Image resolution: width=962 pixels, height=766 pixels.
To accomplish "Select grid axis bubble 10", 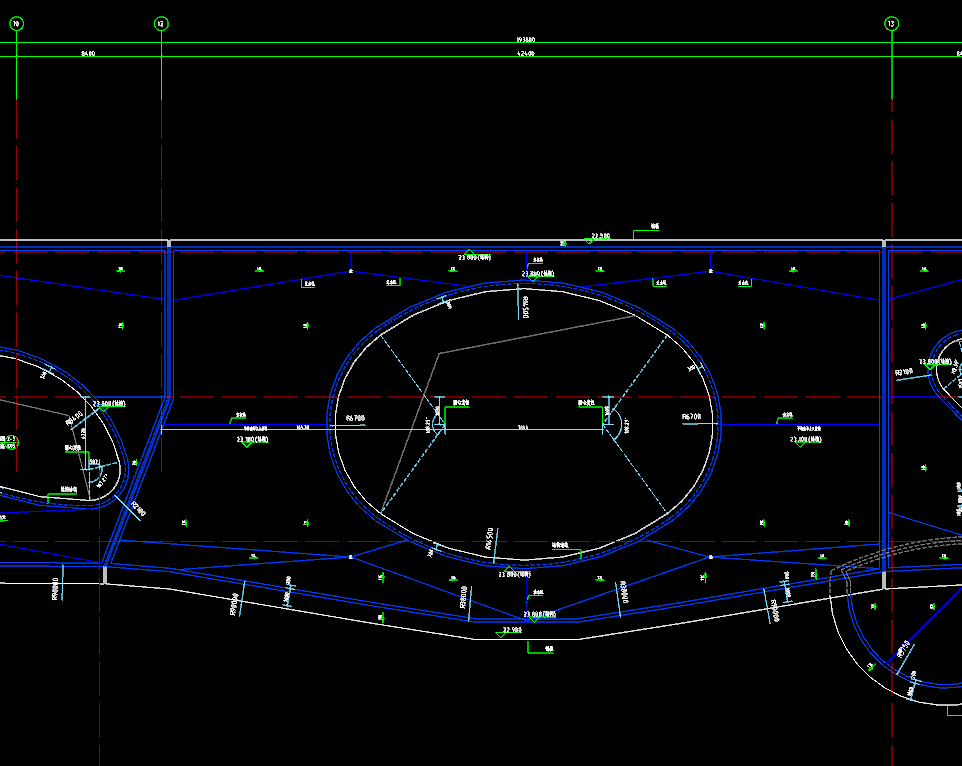I will point(16,24).
